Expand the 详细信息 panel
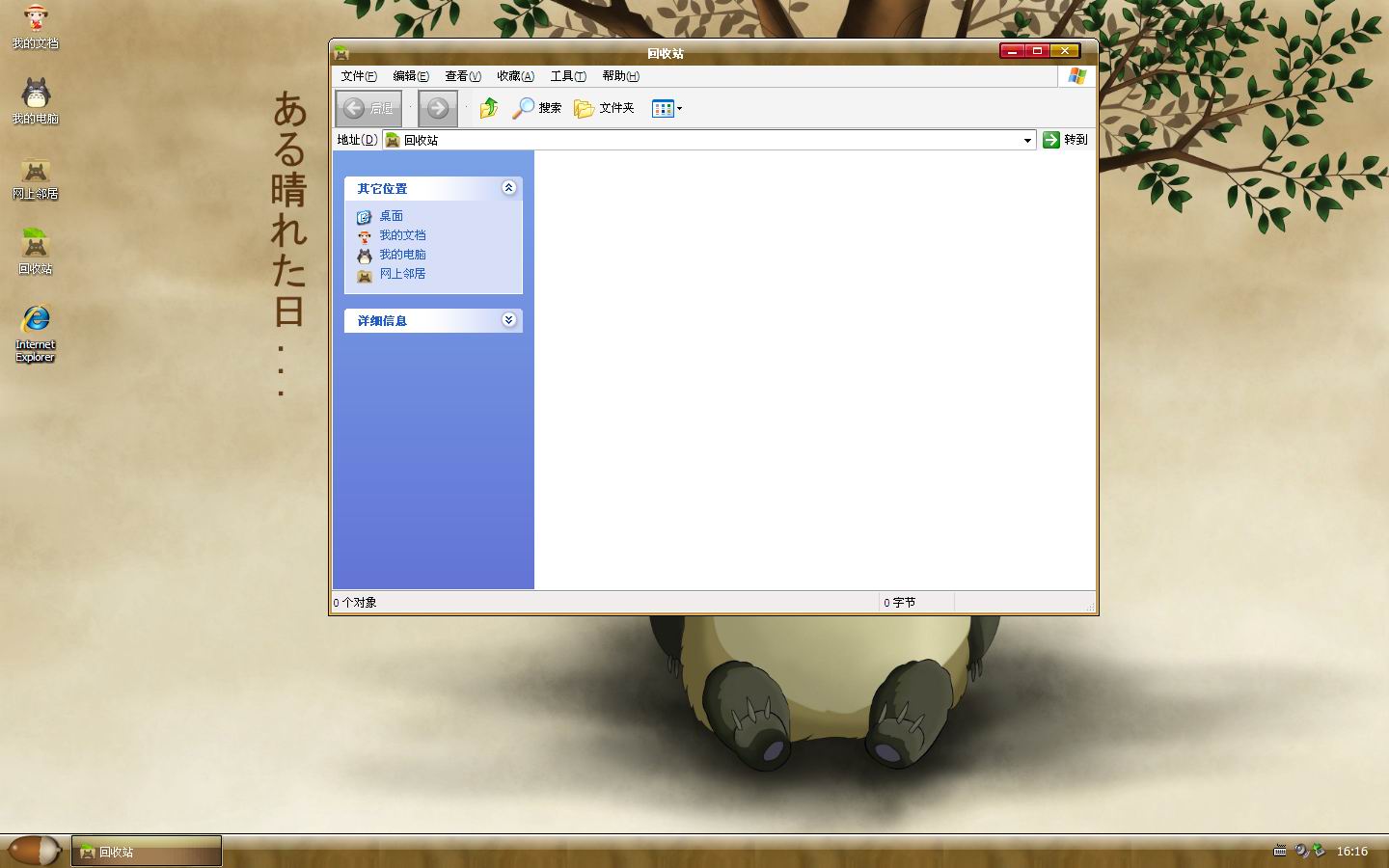1389x868 pixels. point(508,320)
